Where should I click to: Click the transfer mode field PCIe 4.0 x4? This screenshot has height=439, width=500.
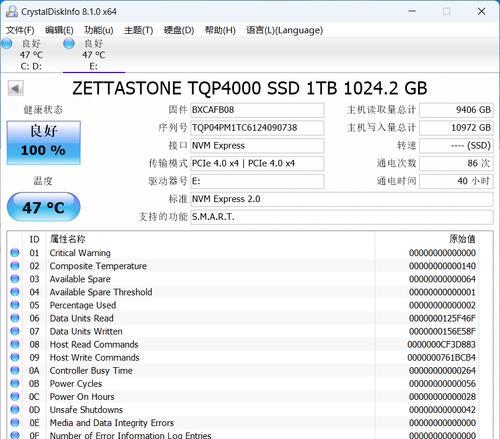[257, 163]
